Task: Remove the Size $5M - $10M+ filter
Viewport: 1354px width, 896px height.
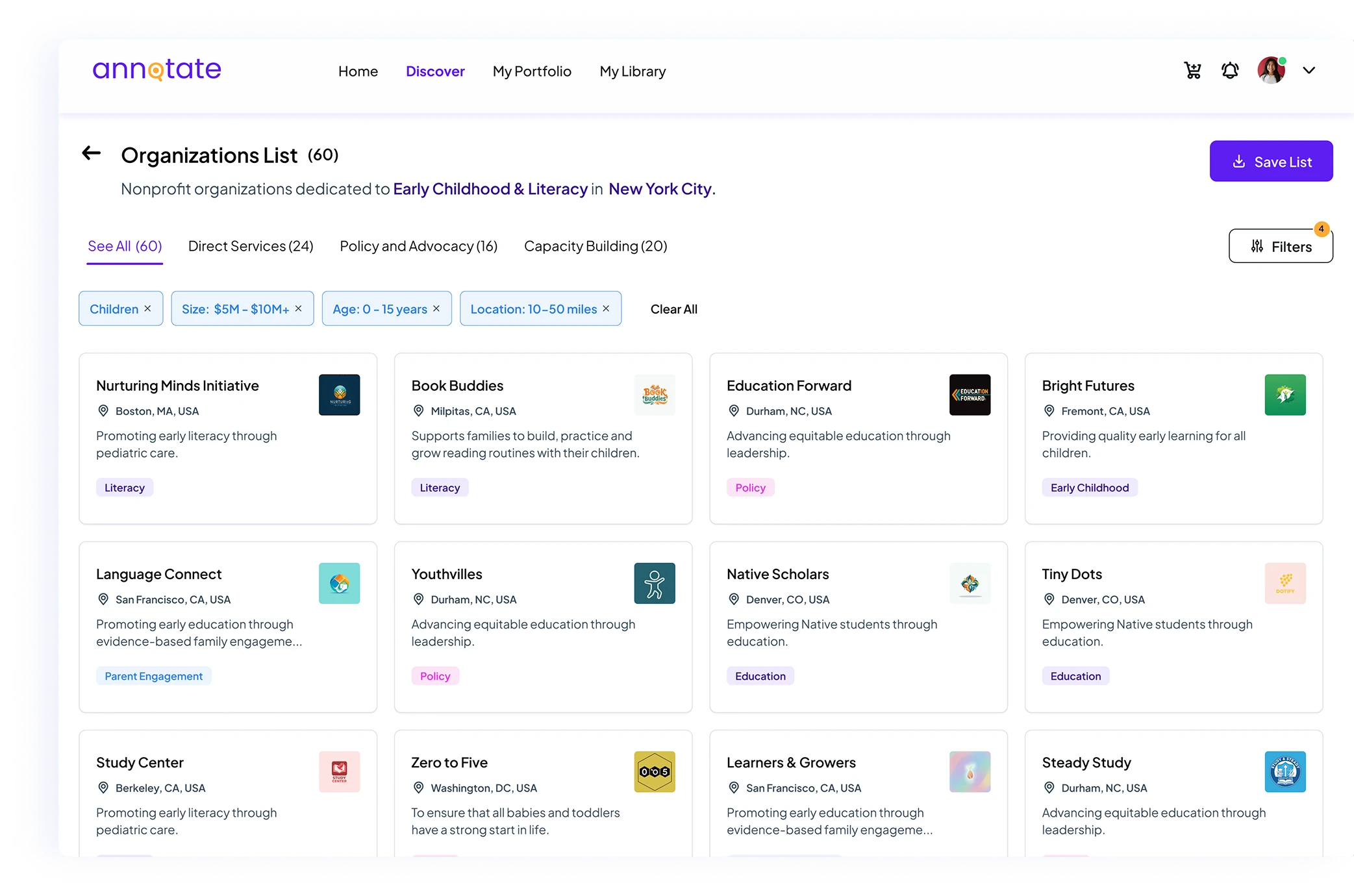Action: [299, 308]
